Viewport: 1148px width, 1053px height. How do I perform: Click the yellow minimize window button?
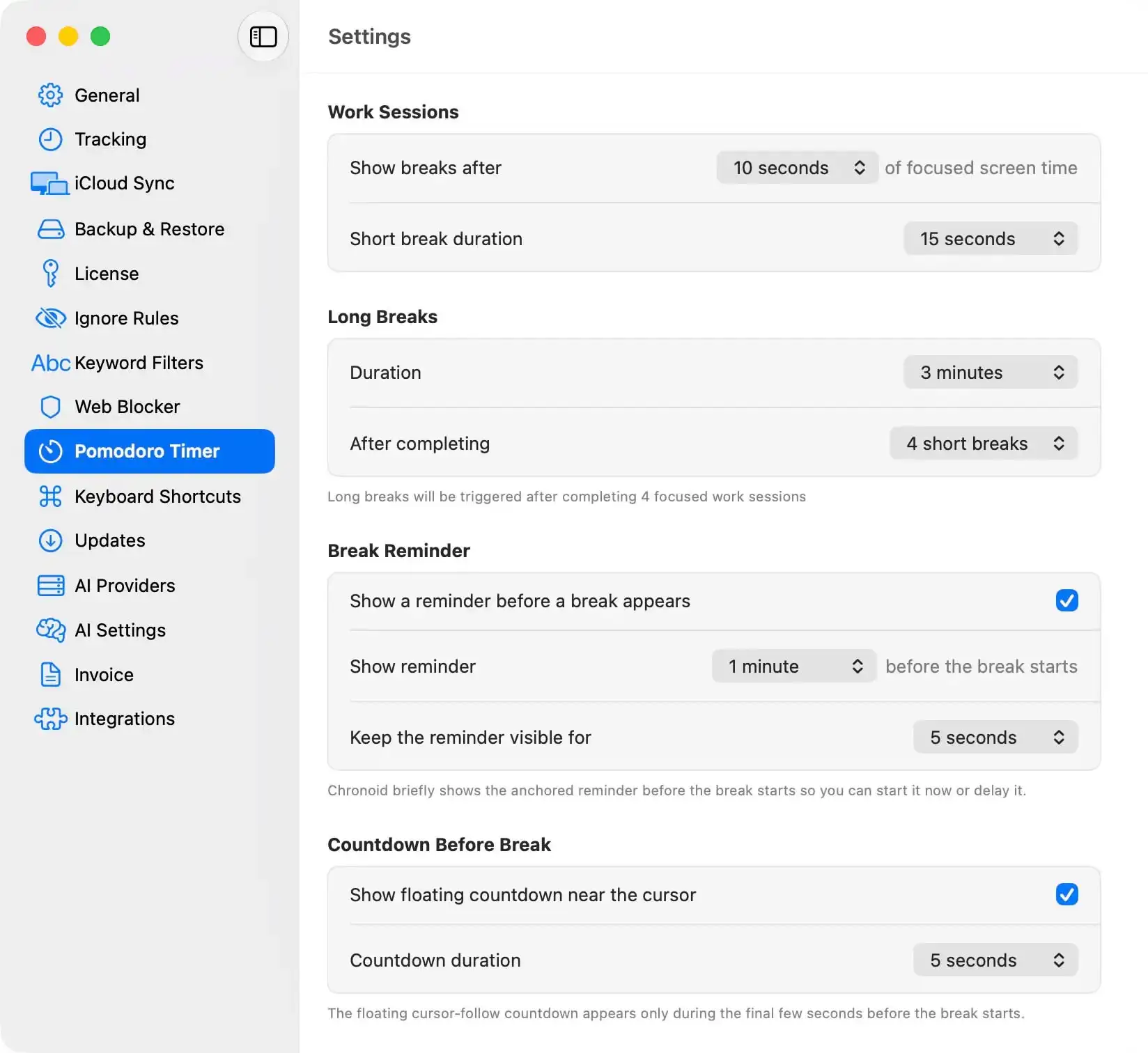(x=68, y=36)
